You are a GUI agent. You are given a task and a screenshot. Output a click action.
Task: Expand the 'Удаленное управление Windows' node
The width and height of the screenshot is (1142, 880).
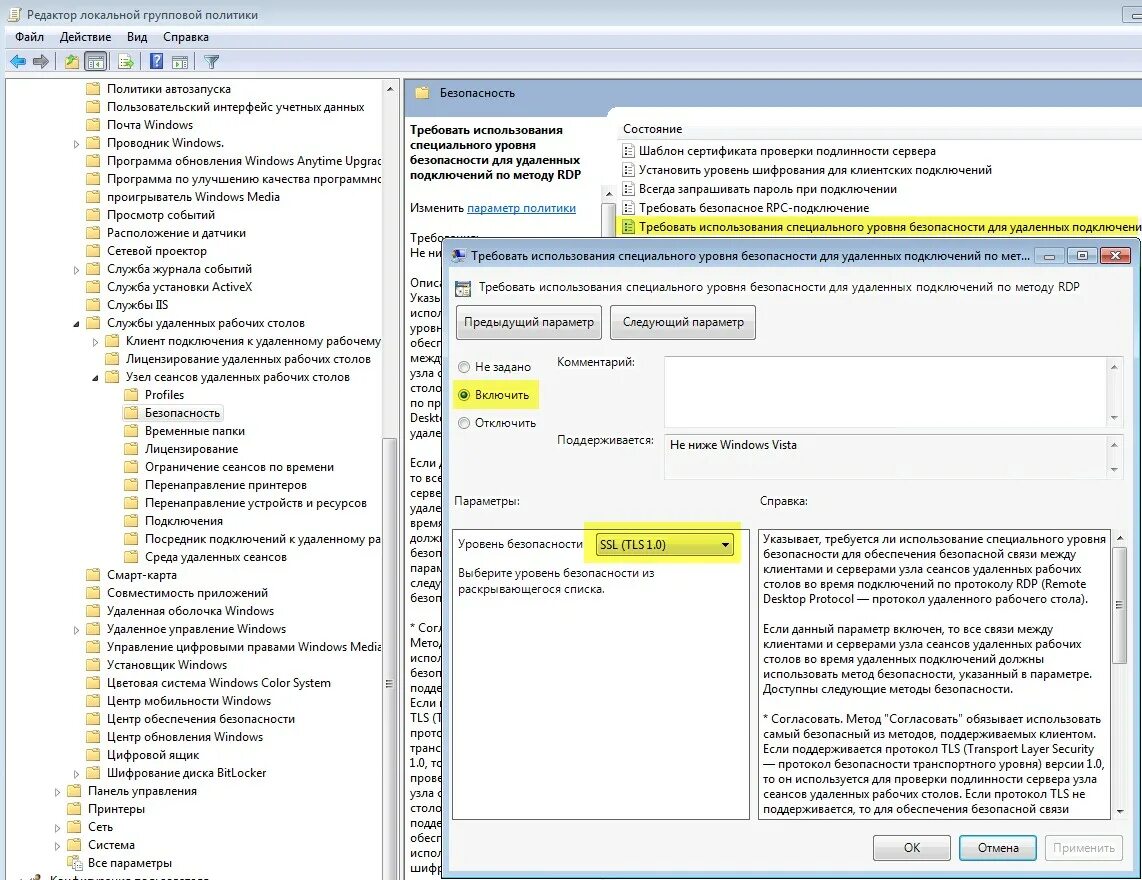[x=76, y=629]
